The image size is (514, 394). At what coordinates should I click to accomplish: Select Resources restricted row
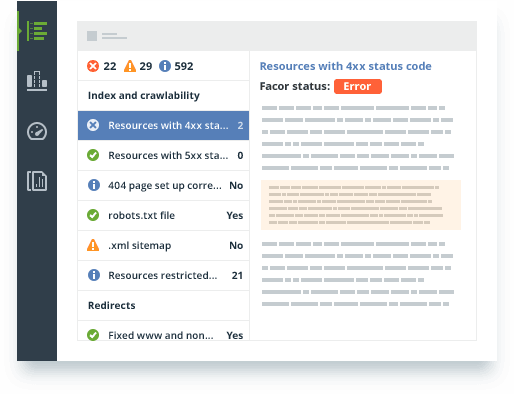(x=163, y=275)
